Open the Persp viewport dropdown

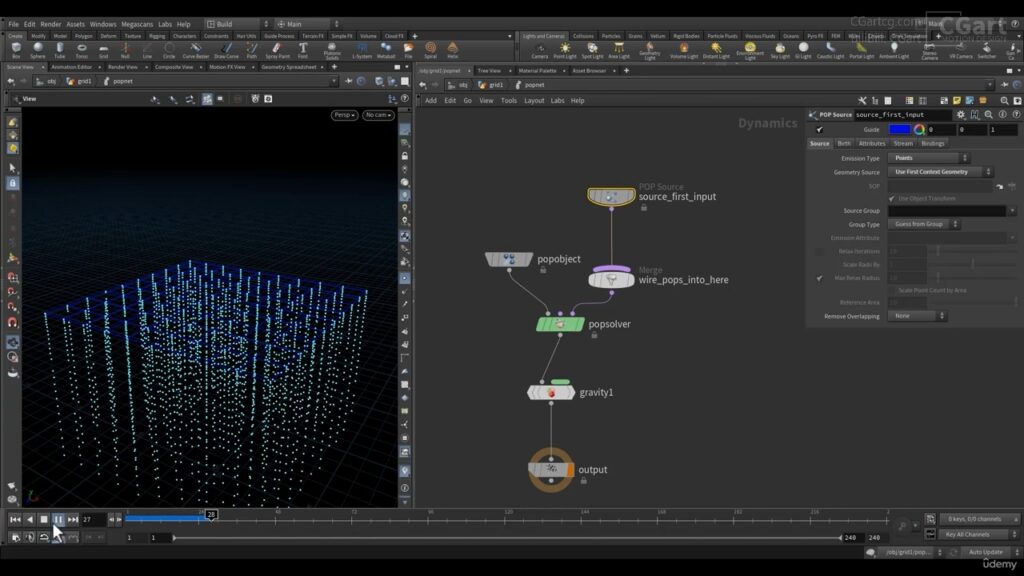click(344, 115)
